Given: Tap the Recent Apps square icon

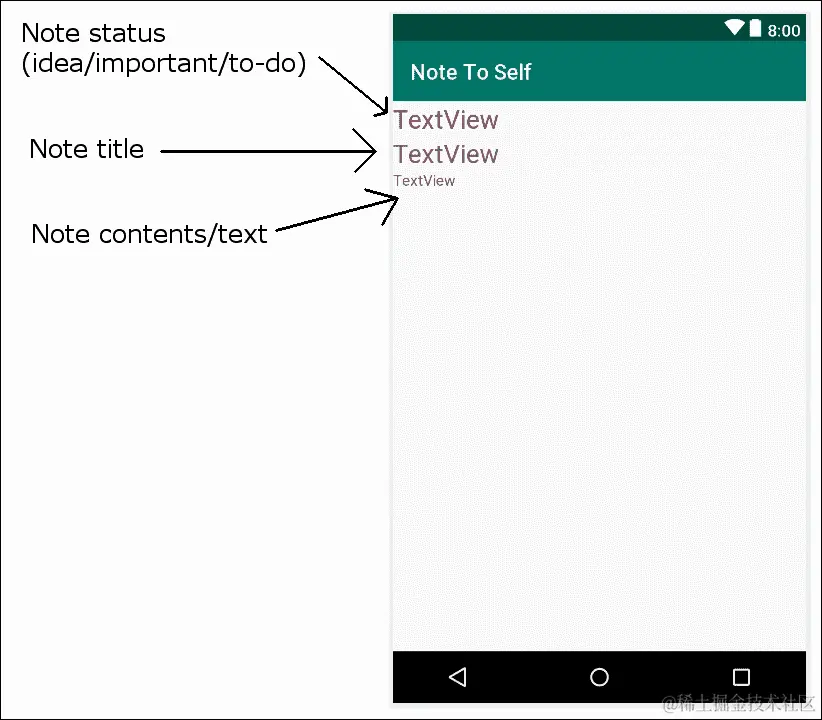Looking at the screenshot, I should pos(741,677).
